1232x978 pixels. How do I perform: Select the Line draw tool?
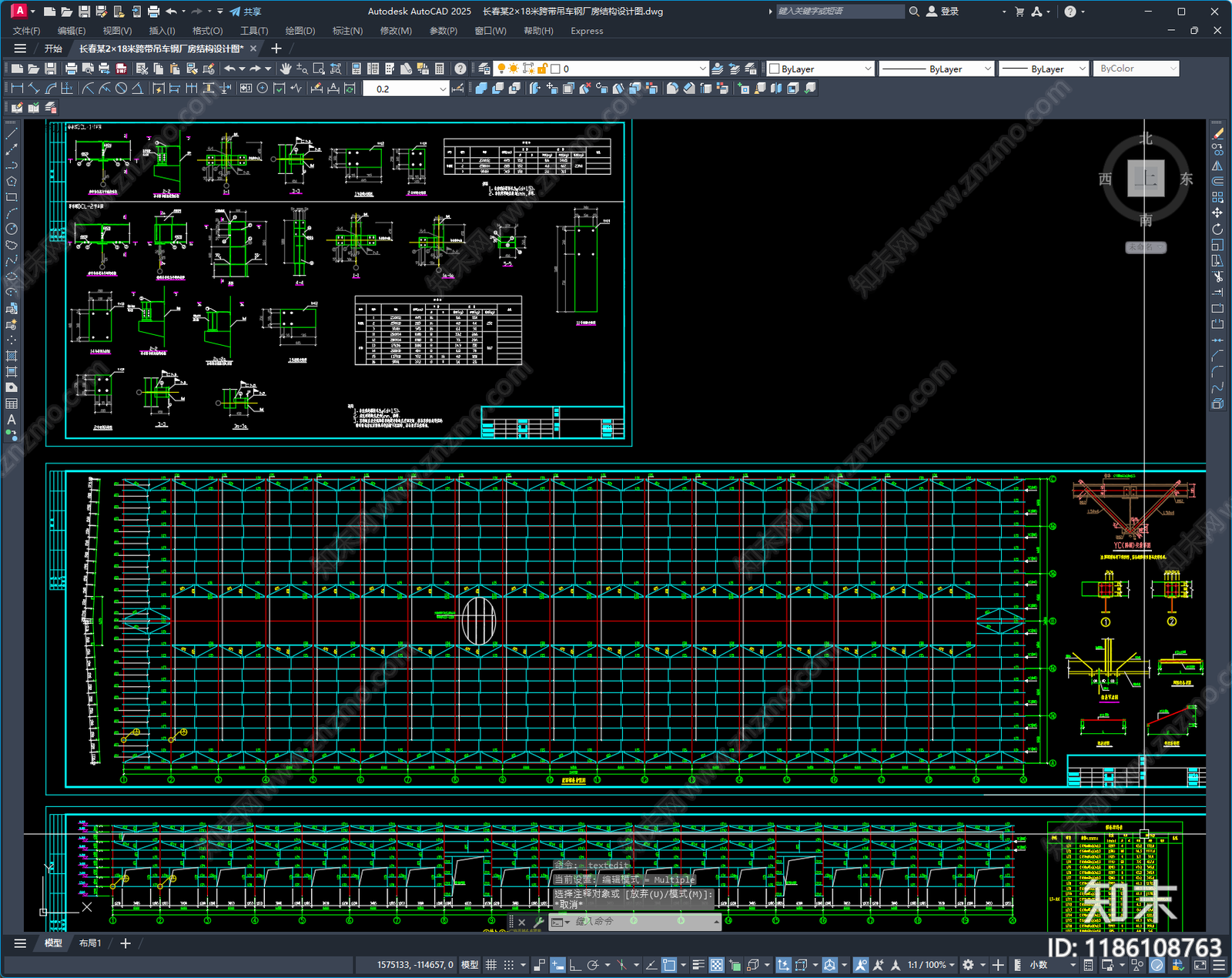pos(12,133)
